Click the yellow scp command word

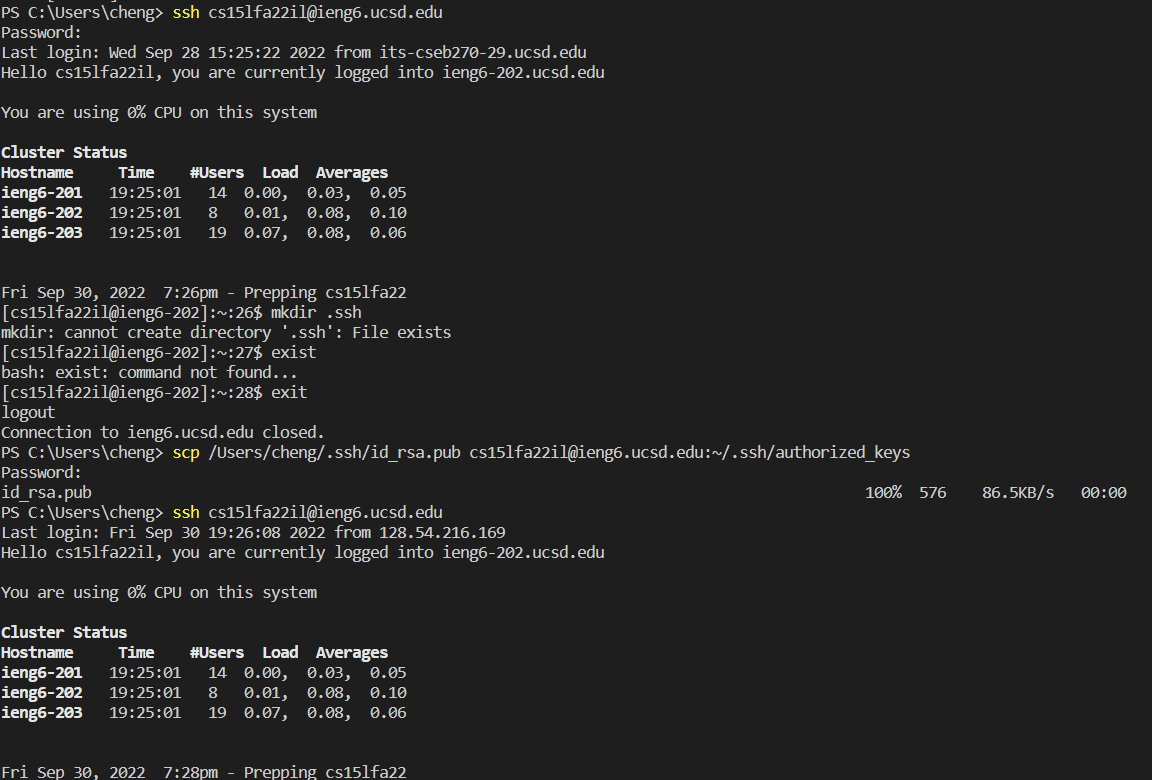coord(186,452)
